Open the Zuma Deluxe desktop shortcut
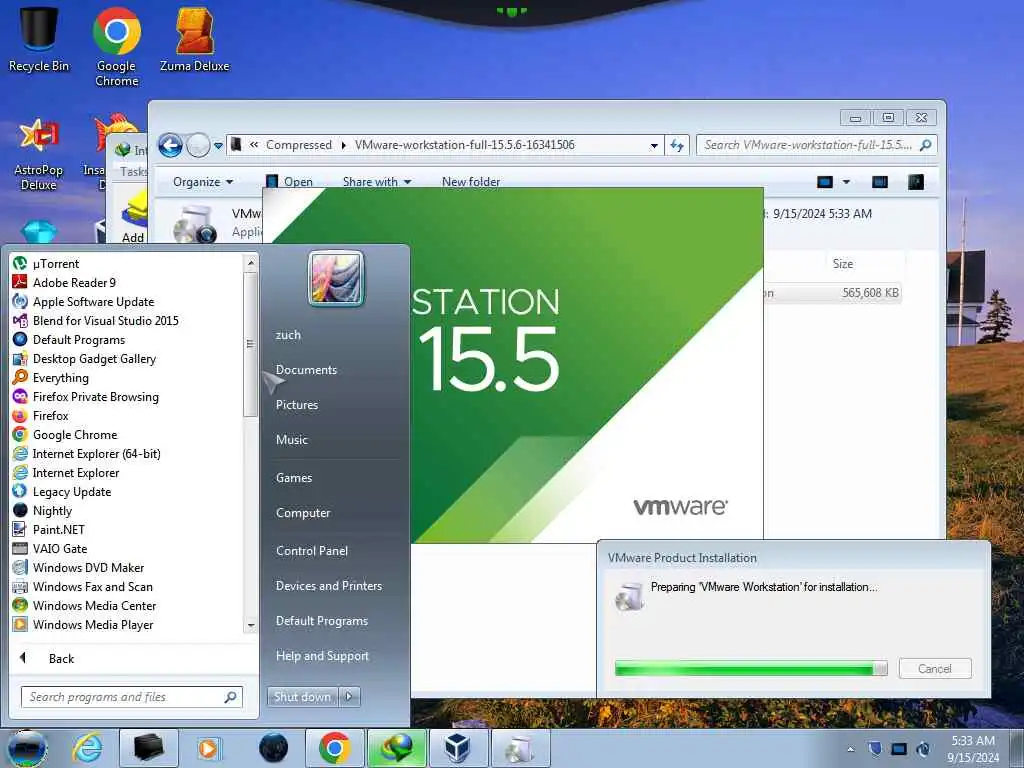Viewport: 1024px width, 768px height. [x=195, y=39]
